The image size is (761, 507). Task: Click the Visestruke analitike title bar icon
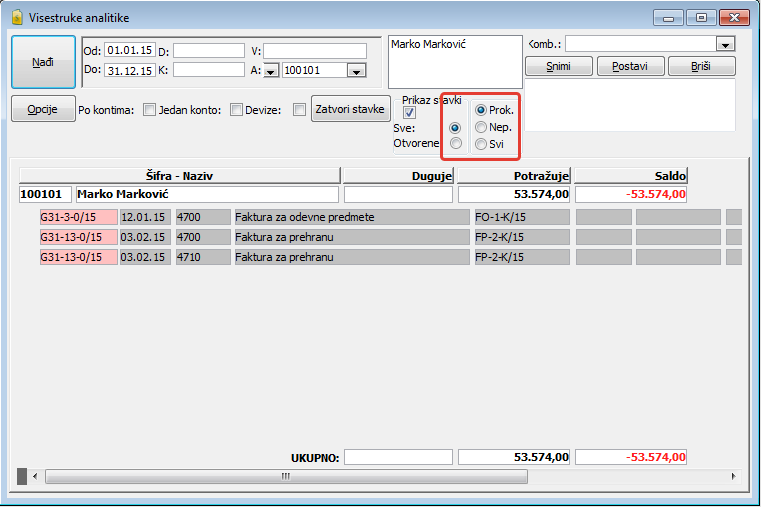click(16, 17)
